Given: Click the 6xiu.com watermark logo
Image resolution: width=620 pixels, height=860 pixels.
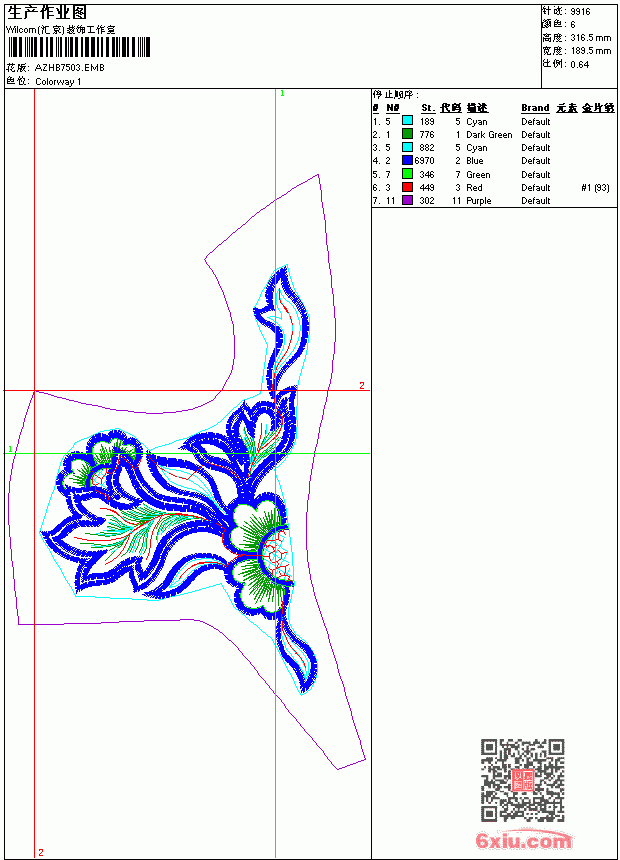Looking at the screenshot, I should pyautogui.click(x=524, y=840).
